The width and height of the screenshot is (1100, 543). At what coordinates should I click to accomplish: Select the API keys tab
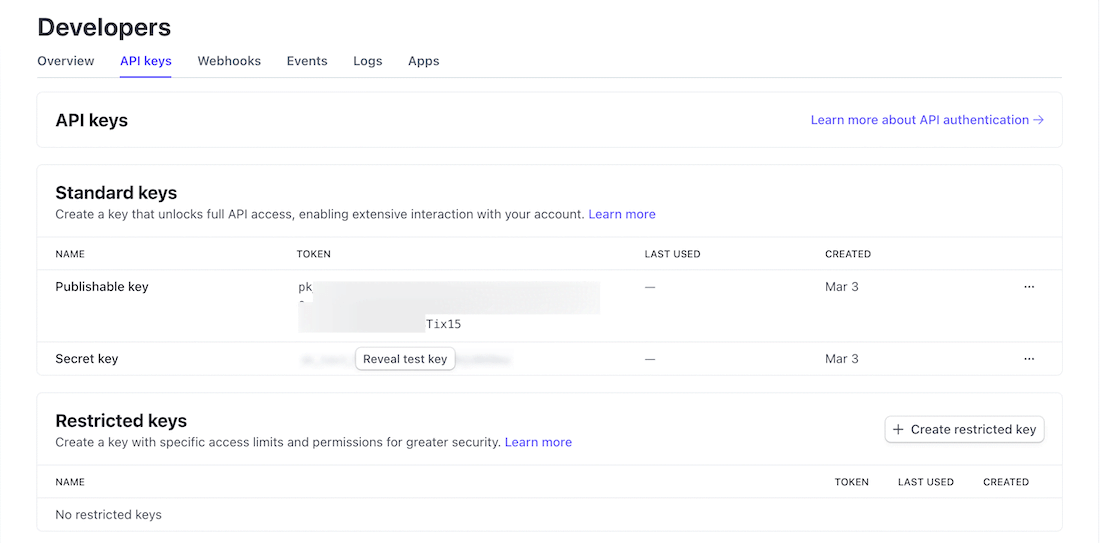point(146,61)
